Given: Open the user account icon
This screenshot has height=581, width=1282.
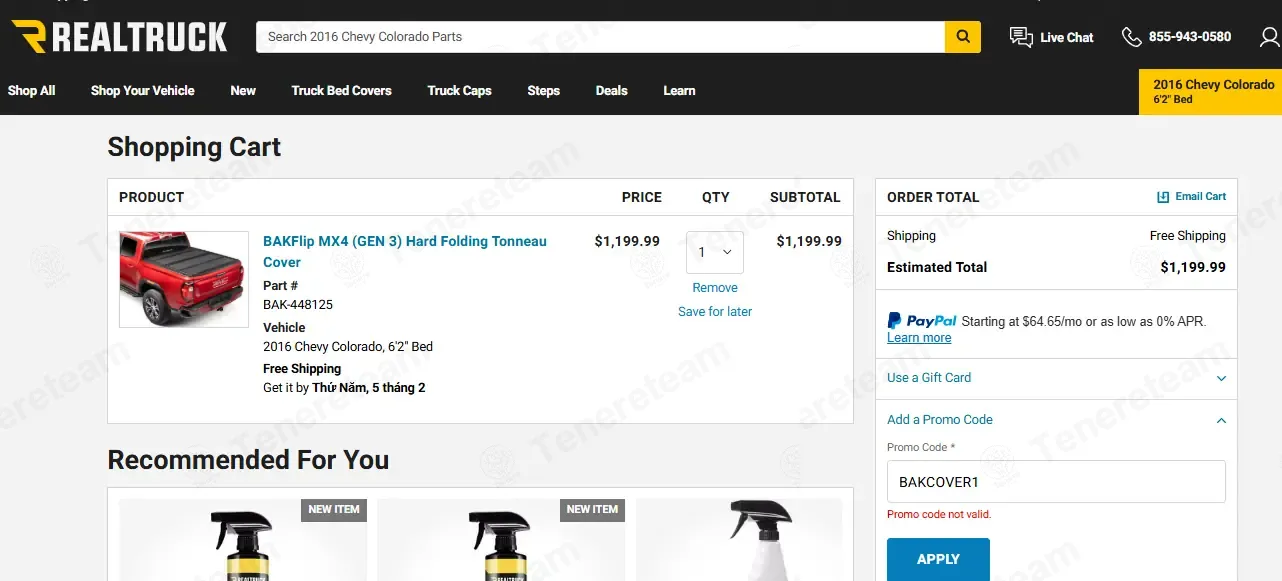Looking at the screenshot, I should [1269, 37].
